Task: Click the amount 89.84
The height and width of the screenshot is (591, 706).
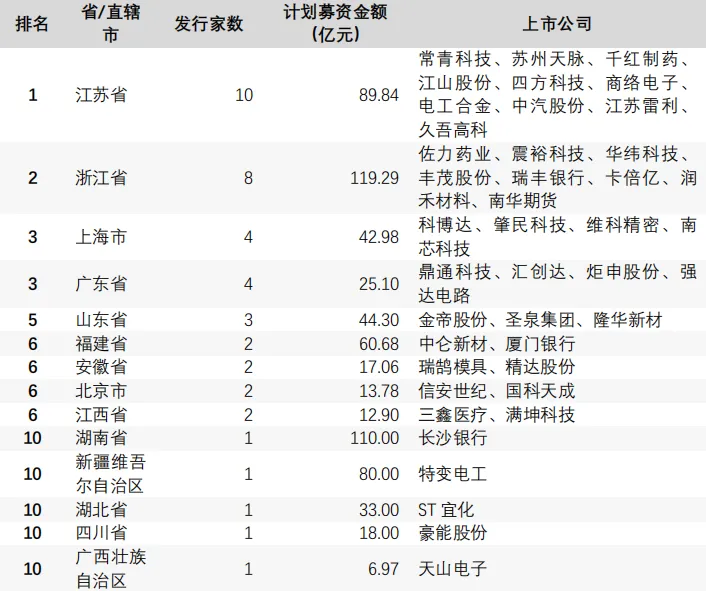Action: [379, 95]
